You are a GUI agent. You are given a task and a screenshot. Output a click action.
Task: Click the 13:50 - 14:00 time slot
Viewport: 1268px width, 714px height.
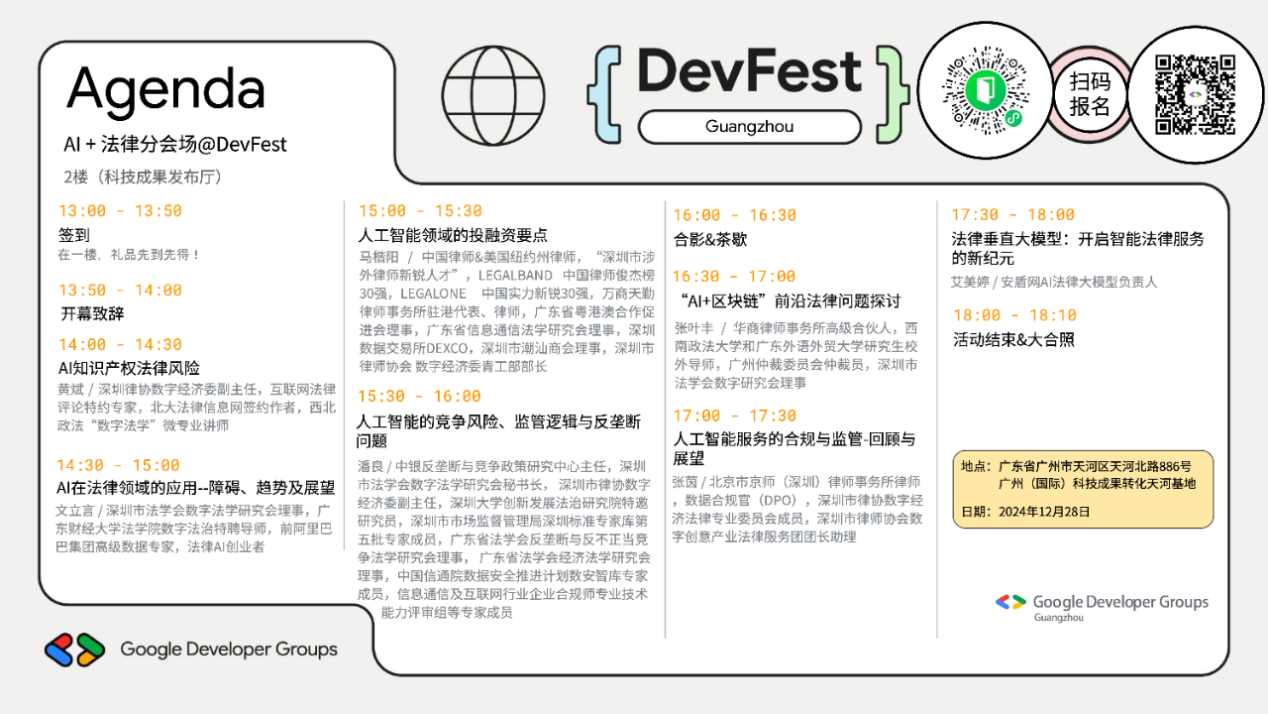pos(120,290)
